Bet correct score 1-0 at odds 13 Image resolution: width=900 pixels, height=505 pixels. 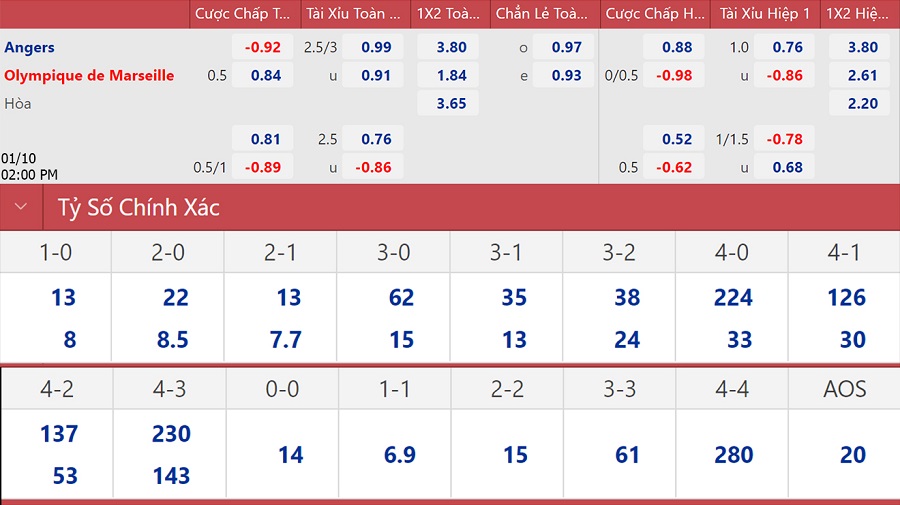coord(63,297)
